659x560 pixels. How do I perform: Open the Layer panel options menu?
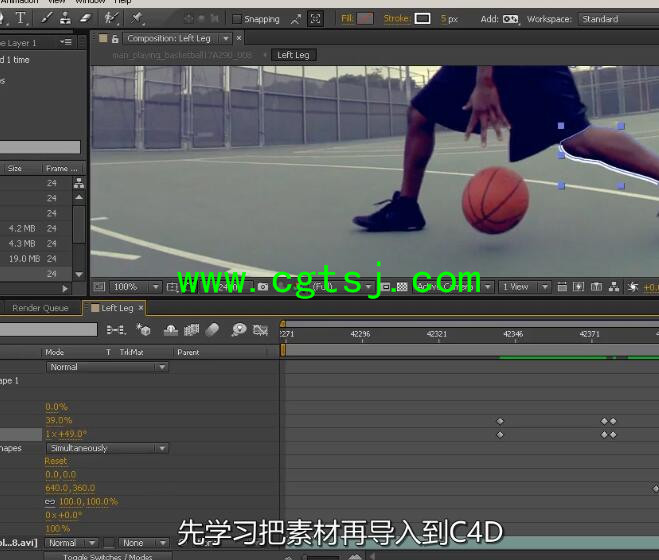click(x=66, y=42)
